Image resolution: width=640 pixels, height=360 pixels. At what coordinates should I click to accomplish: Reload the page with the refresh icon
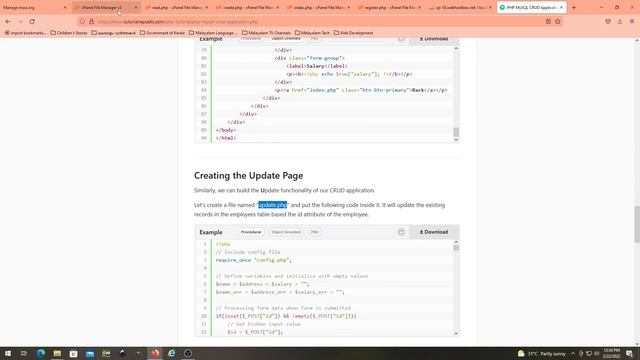pyautogui.click(x=32, y=21)
